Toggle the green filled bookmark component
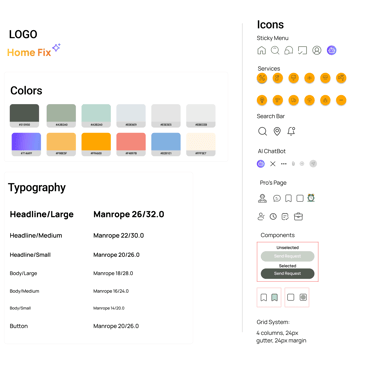The width and height of the screenshot is (375, 367). coord(274,297)
